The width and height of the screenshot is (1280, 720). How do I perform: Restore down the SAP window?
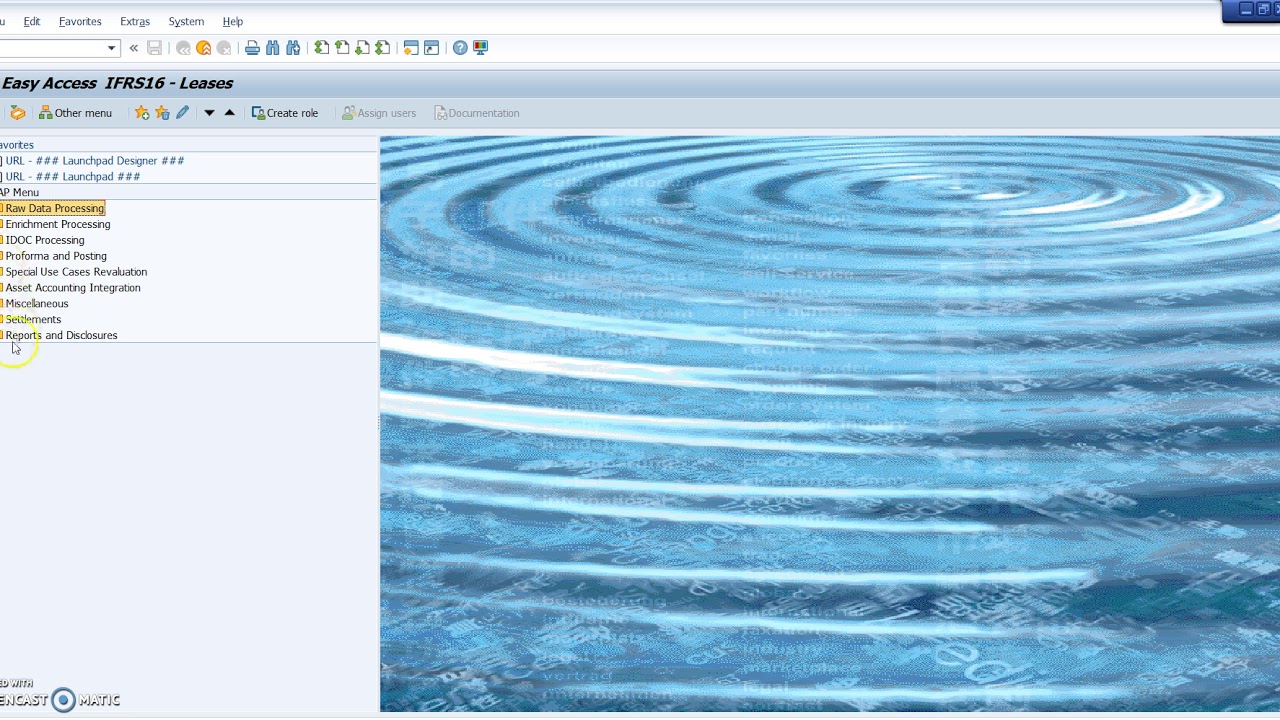click(1263, 9)
